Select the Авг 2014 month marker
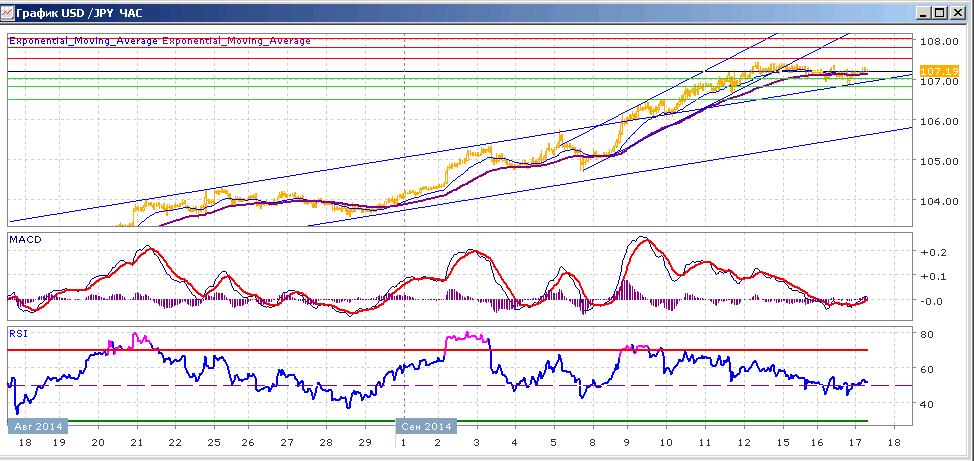Viewport: 974px width, 461px height. (x=37, y=426)
